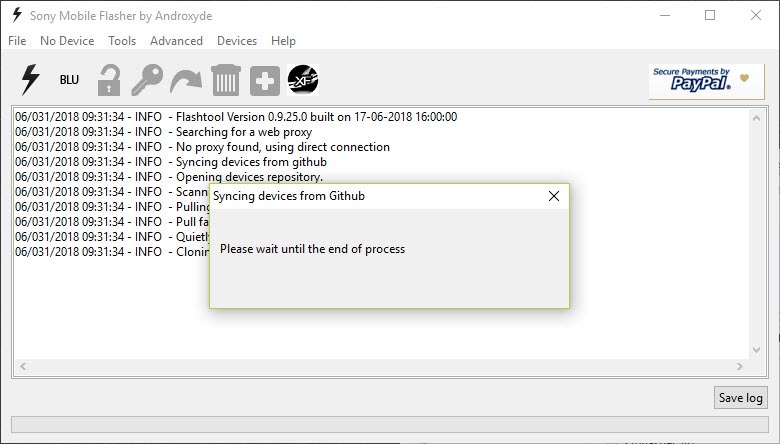The image size is (780, 444).
Task: Click the Save log button
Action: [x=741, y=397]
